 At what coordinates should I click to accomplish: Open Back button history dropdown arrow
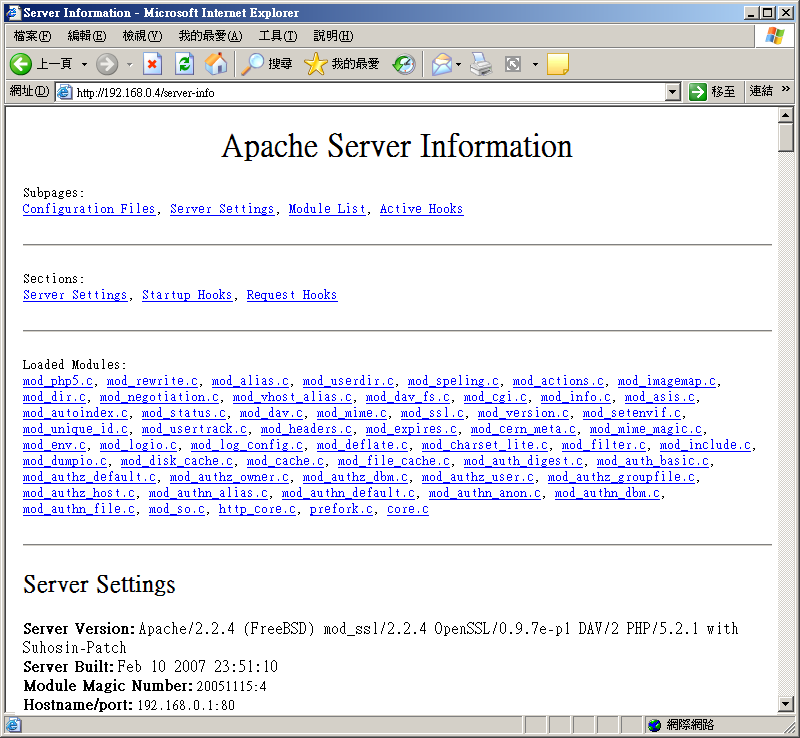pos(84,64)
